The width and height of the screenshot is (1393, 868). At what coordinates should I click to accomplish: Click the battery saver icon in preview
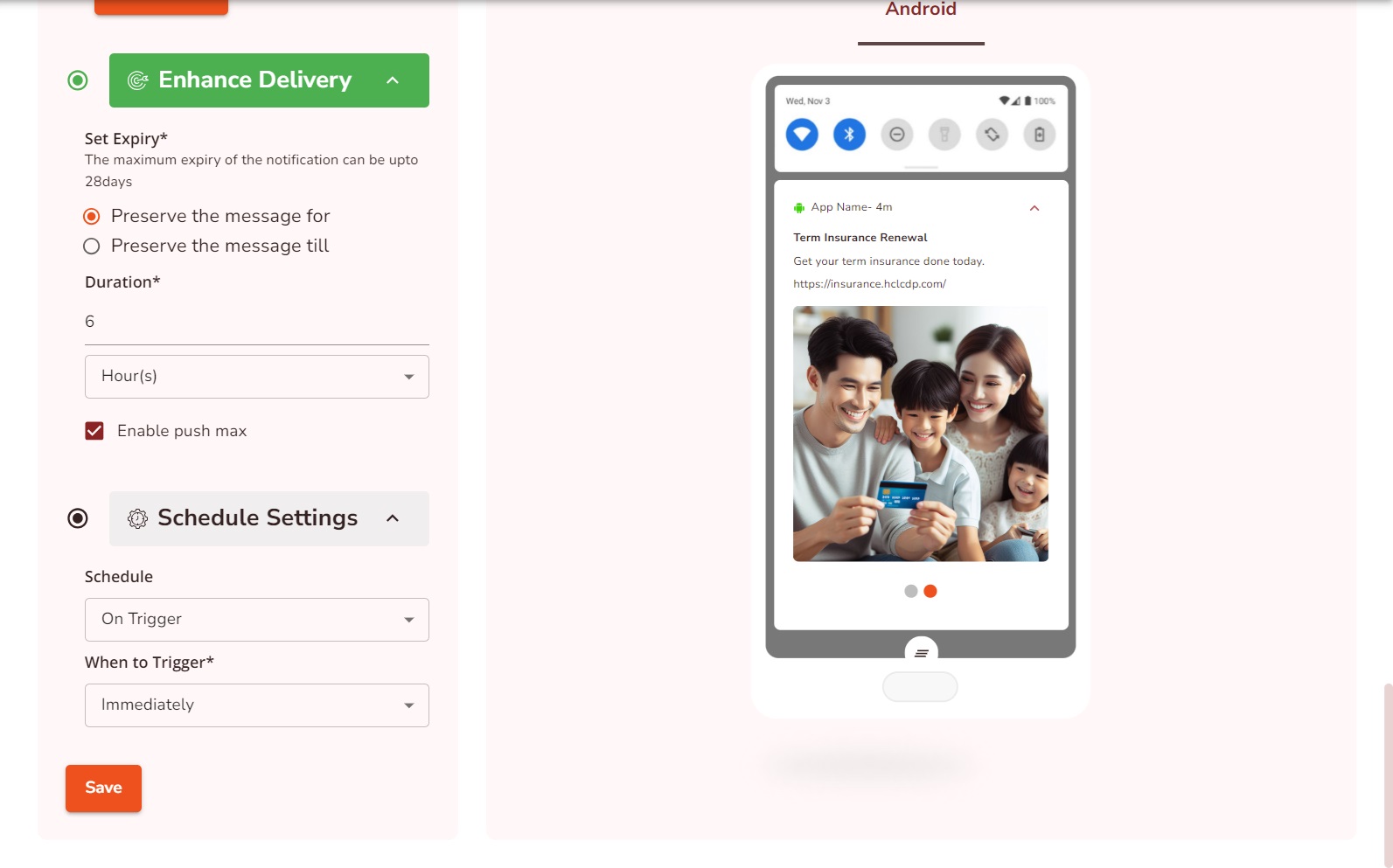[1039, 135]
